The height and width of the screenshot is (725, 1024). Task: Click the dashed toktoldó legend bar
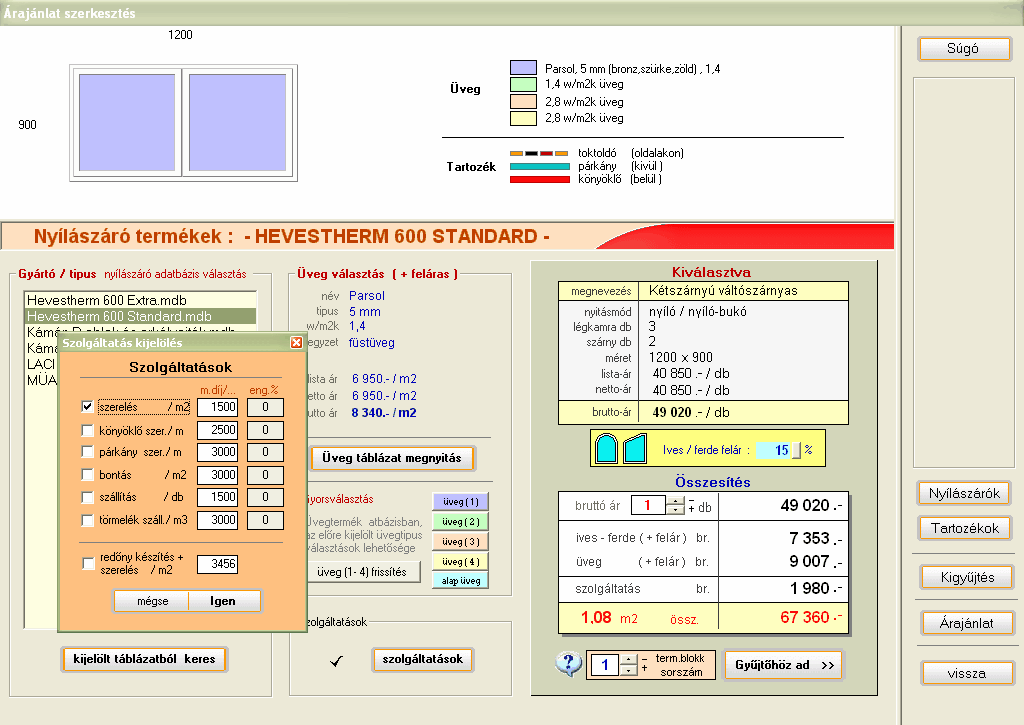point(539,153)
